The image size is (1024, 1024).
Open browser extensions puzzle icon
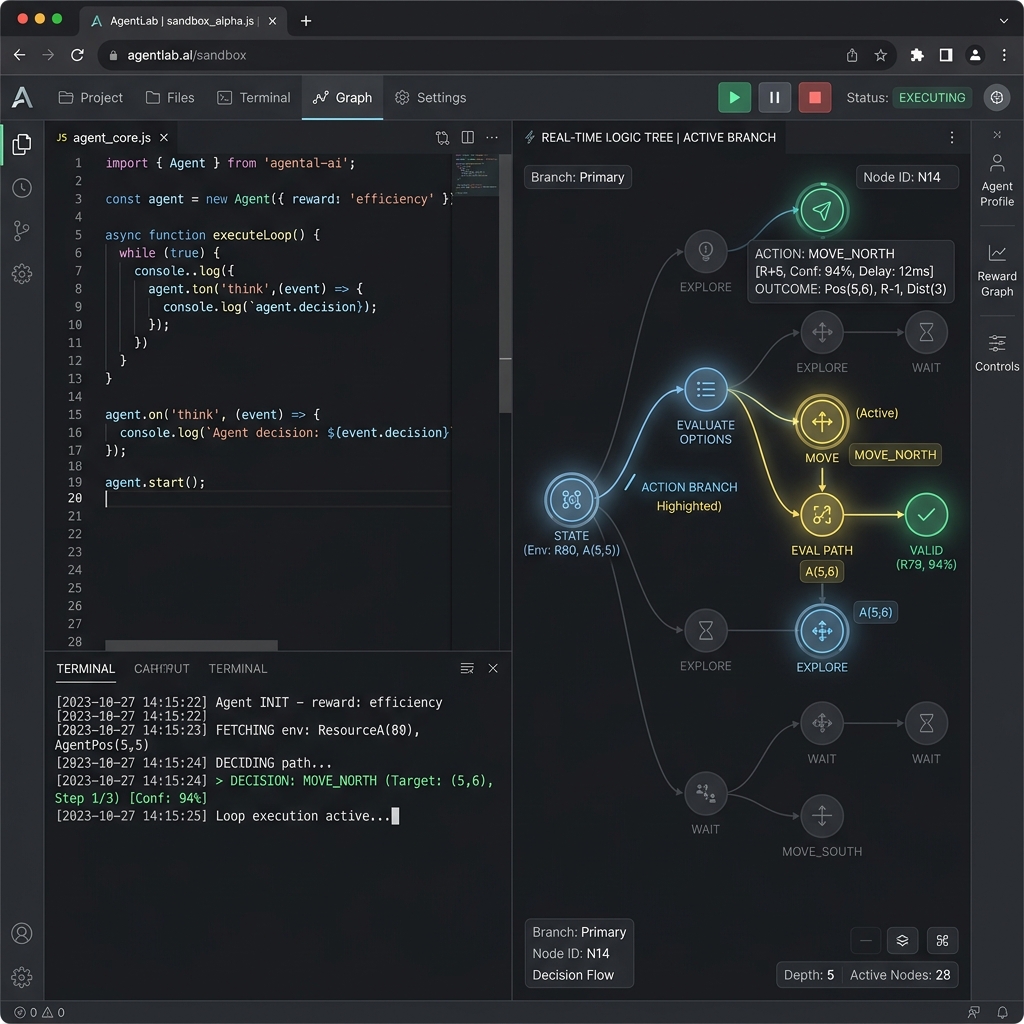pyautogui.click(x=917, y=56)
